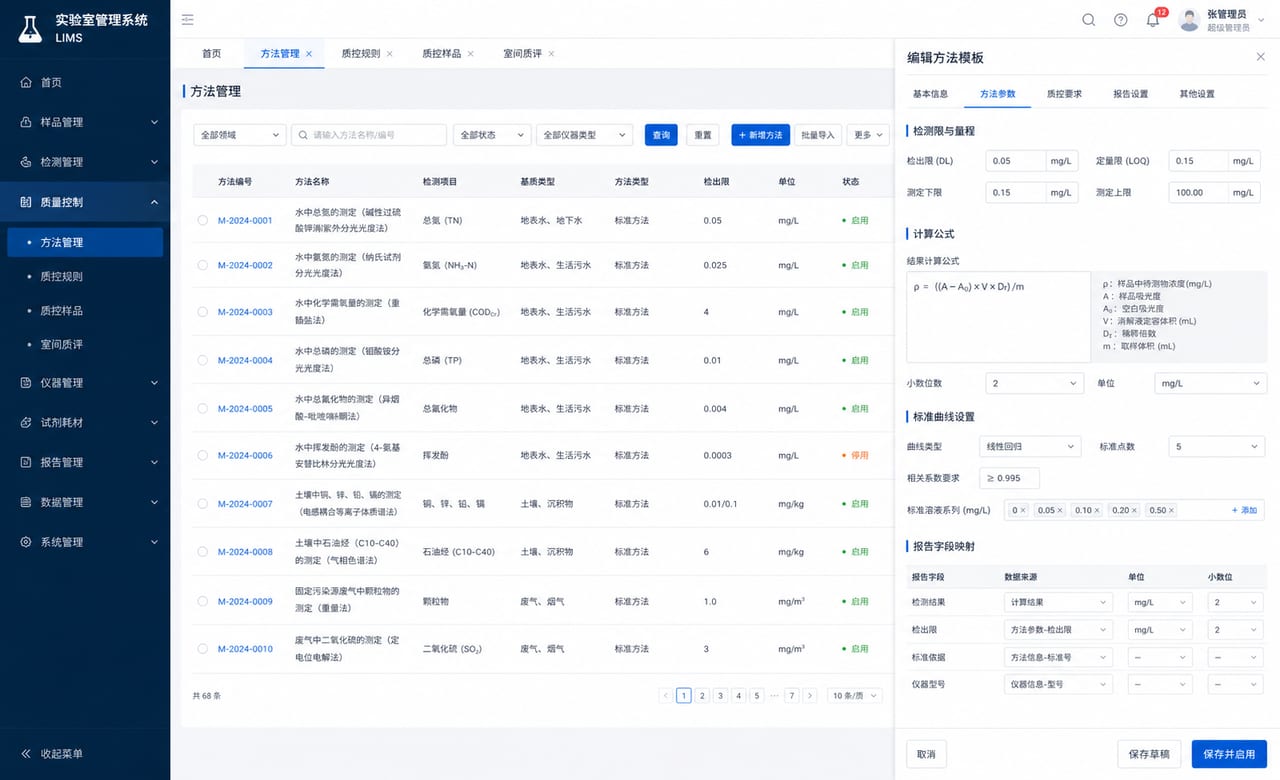Click the 重置 reset button
The image size is (1280, 780).
(703, 135)
